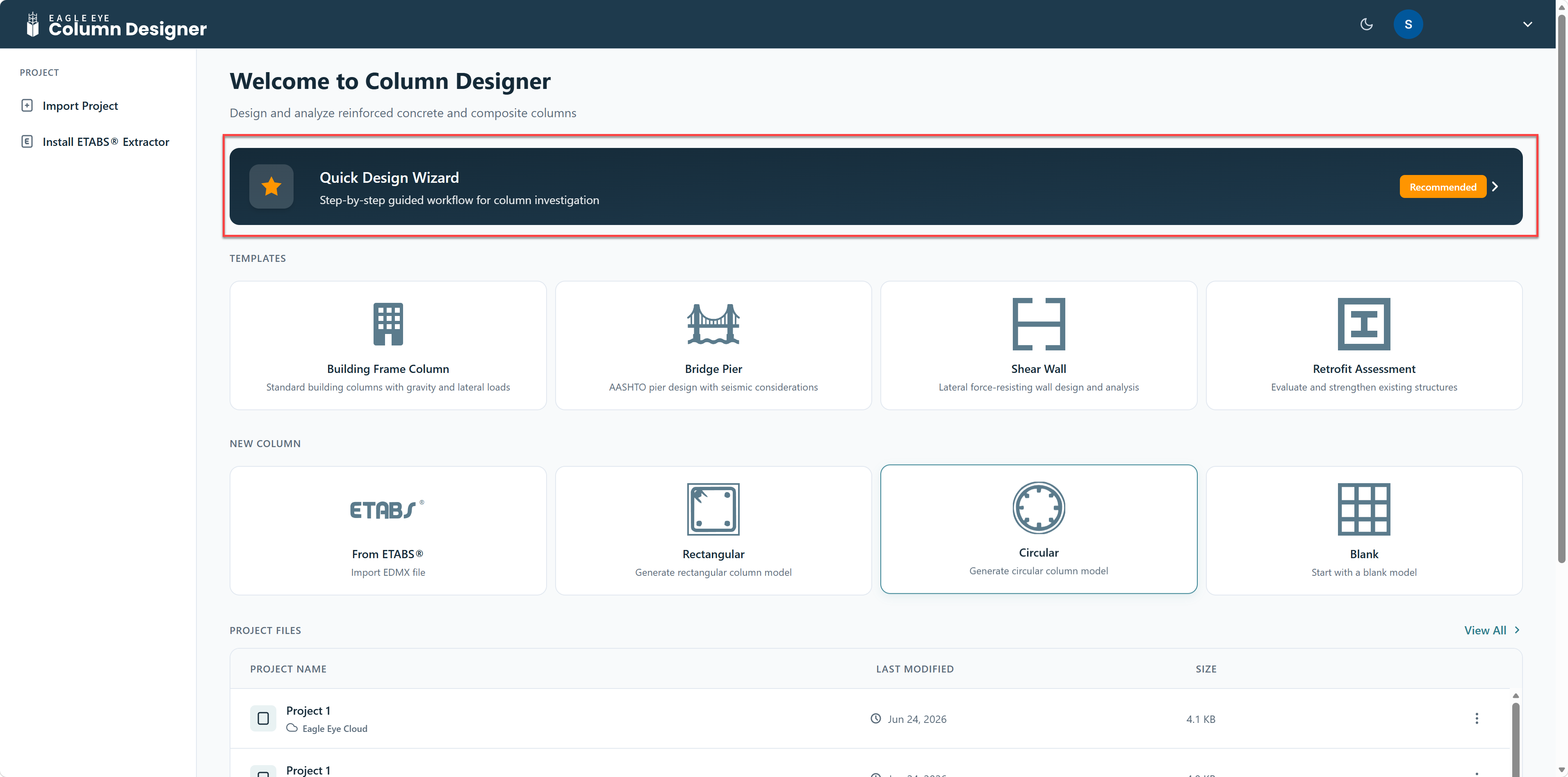This screenshot has width=1568, height=777.
Task: Open the three-dot menu for Project 1
Action: 1476,718
